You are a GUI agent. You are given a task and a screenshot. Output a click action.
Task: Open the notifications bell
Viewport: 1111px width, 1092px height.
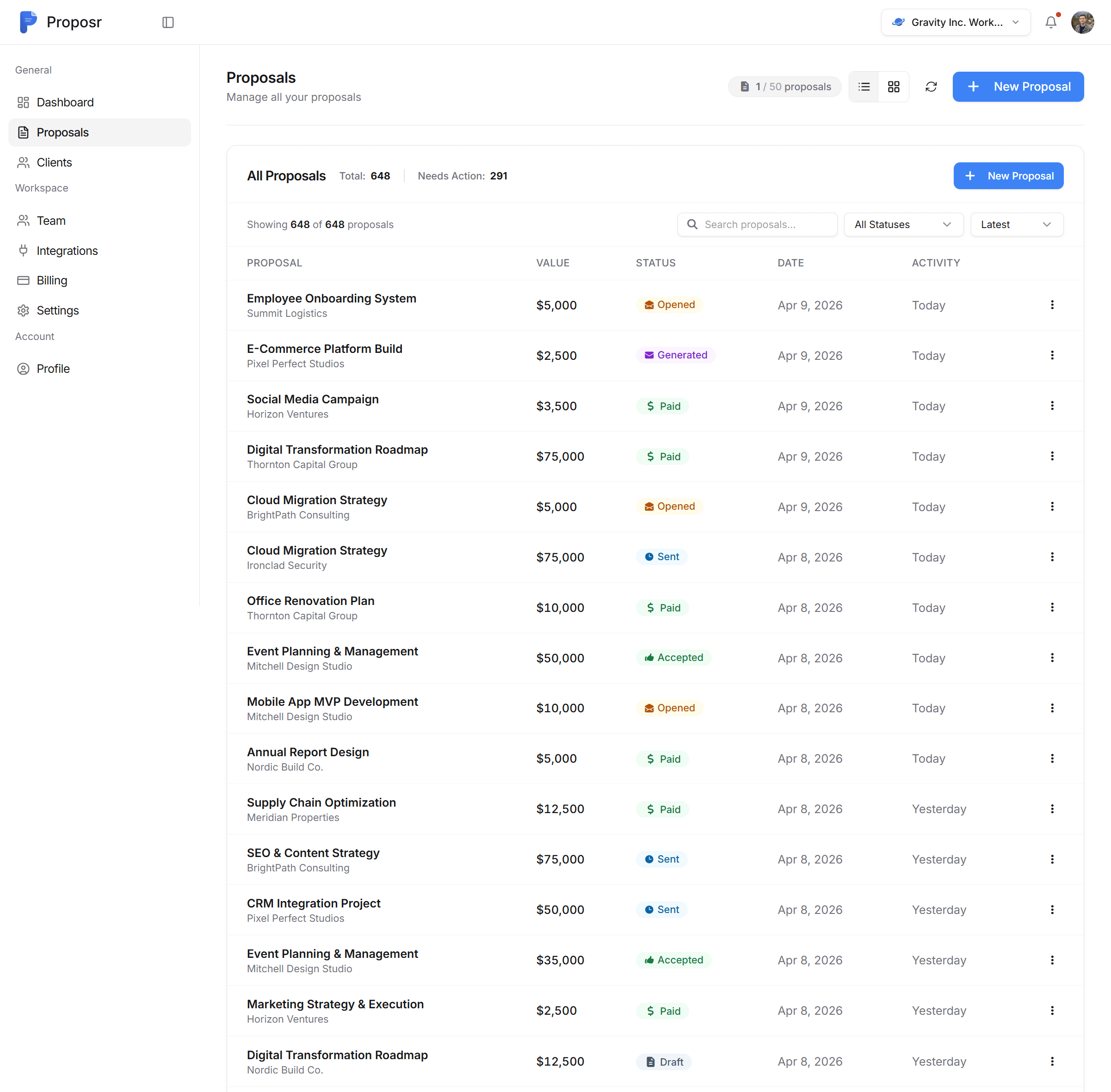(x=1050, y=22)
